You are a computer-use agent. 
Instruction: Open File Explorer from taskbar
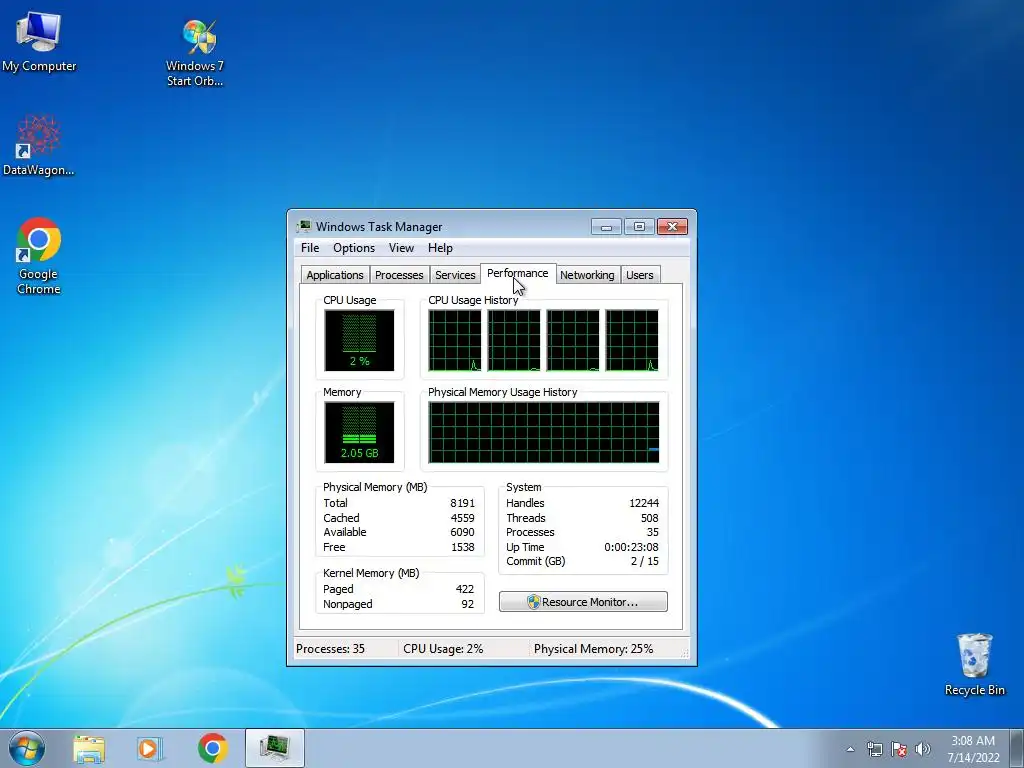coord(89,749)
